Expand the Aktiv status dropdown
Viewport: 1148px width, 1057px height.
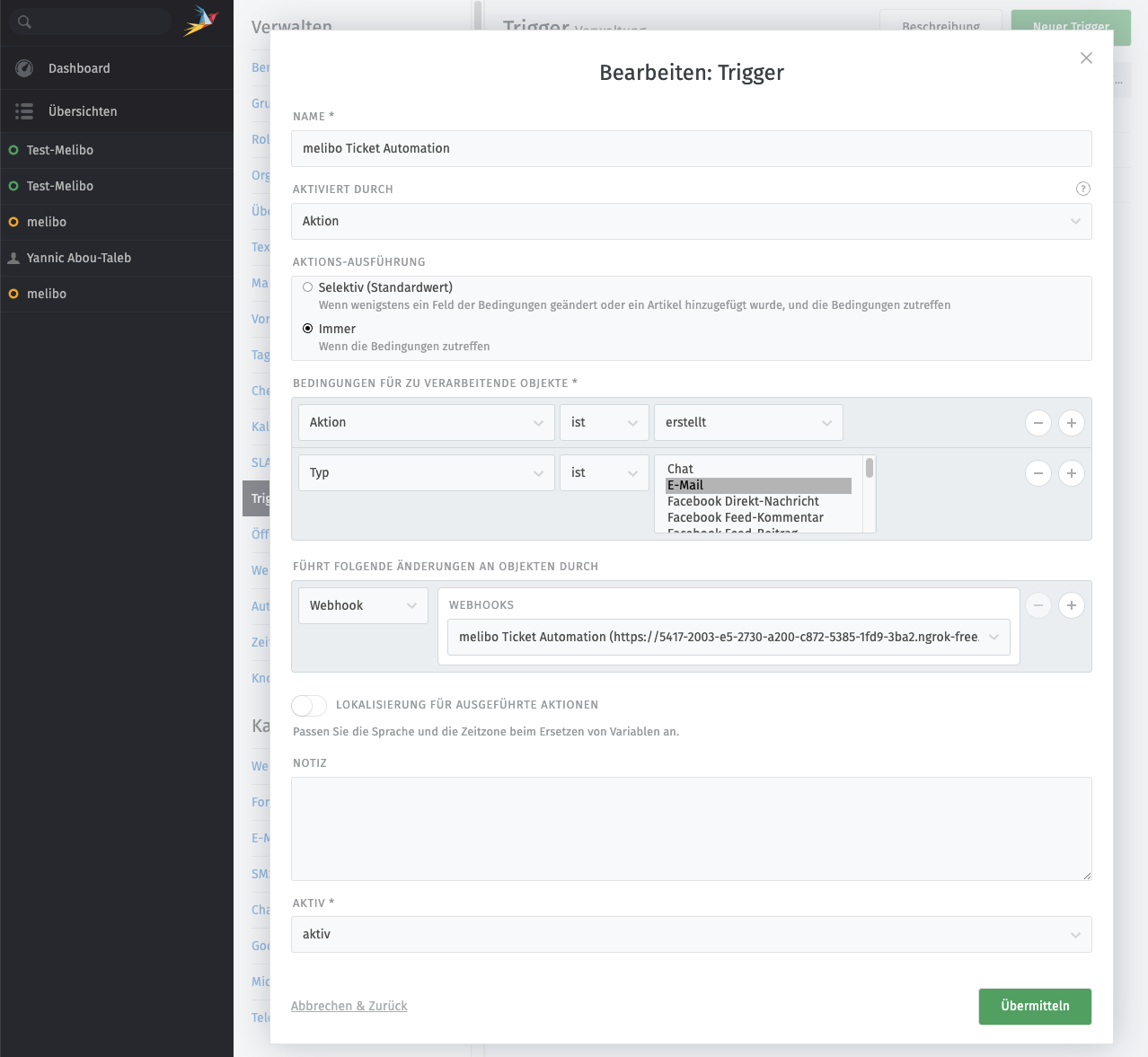point(691,935)
